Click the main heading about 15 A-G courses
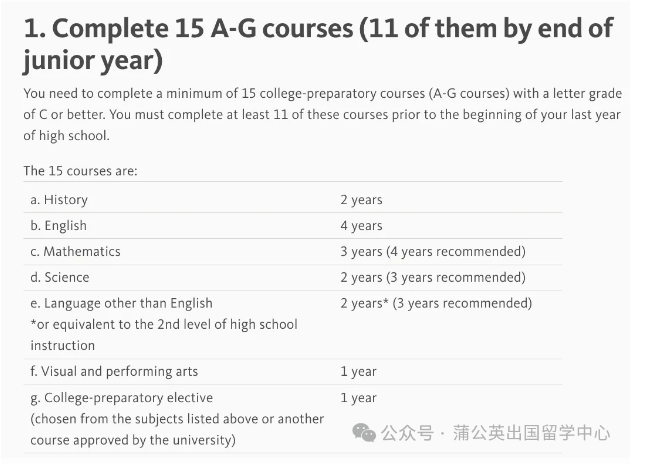The width and height of the screenshot is (648, 464). (x=318, y=45)
